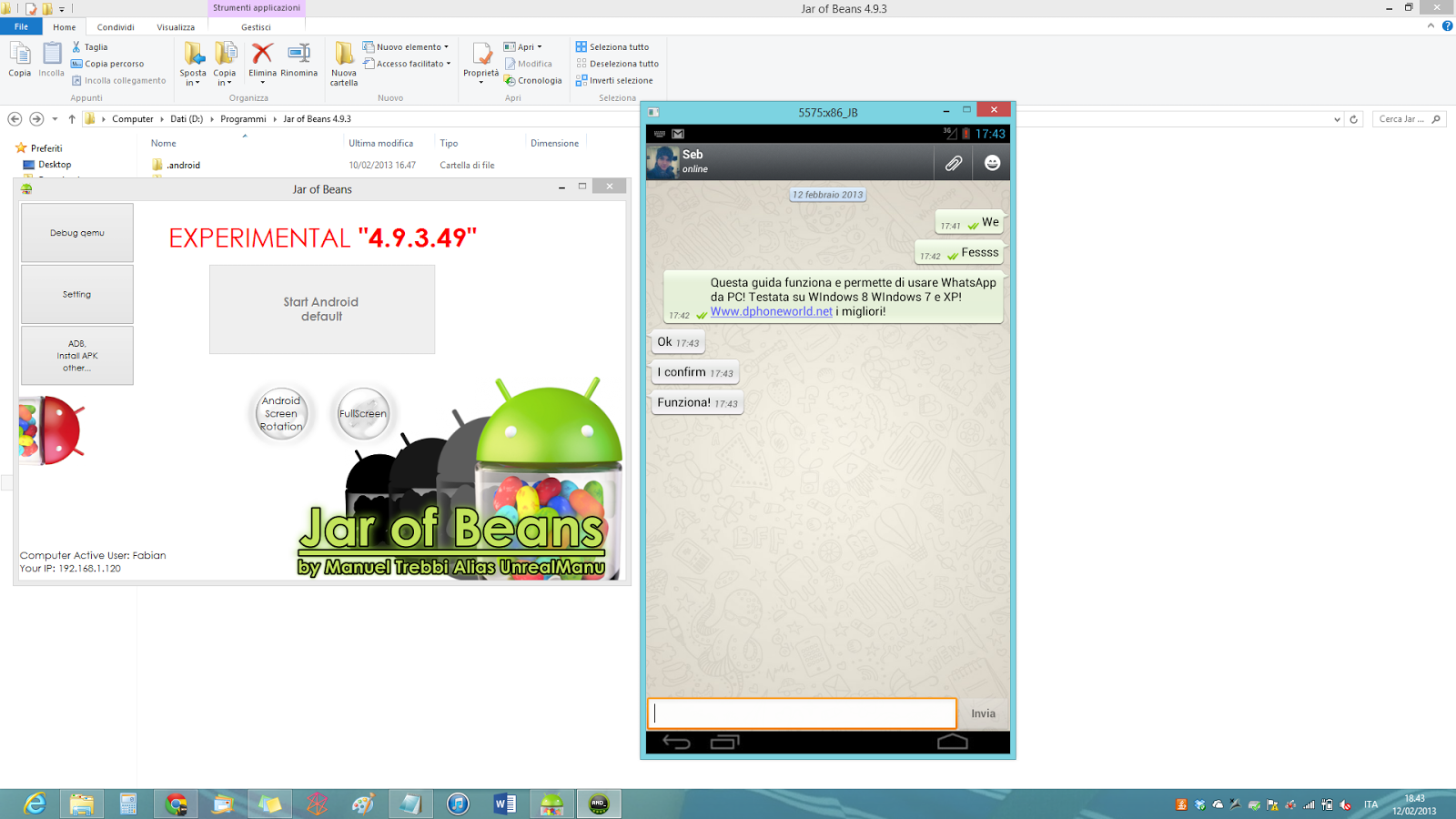Click the network signal tray icon
Image resolution: width=1456 pixels, height=819 pixels.
(1309, 804)
